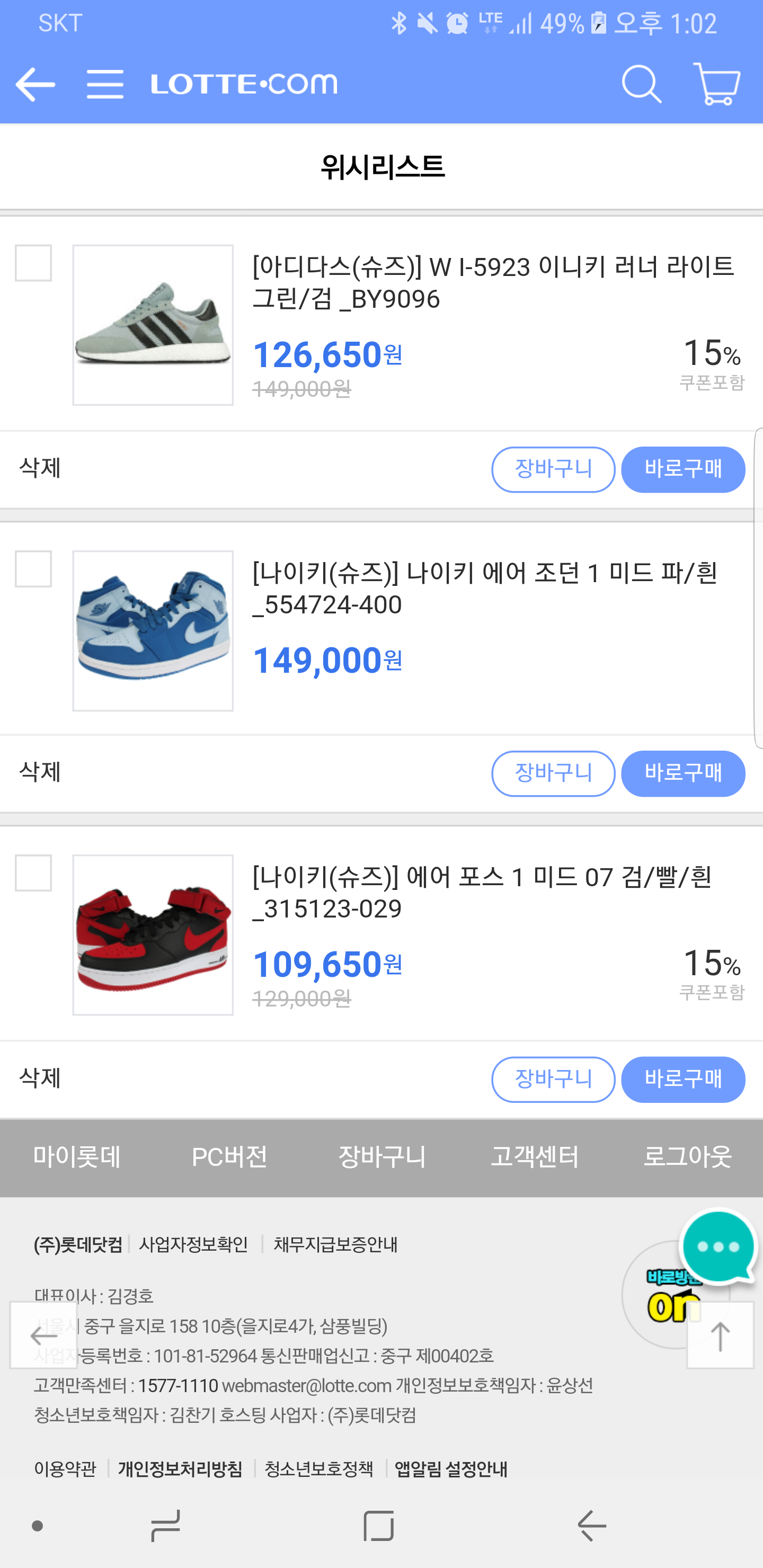Open the teal chat bubble icon
Viewport: 763px width, 1568px height.
click(718, 1246)
